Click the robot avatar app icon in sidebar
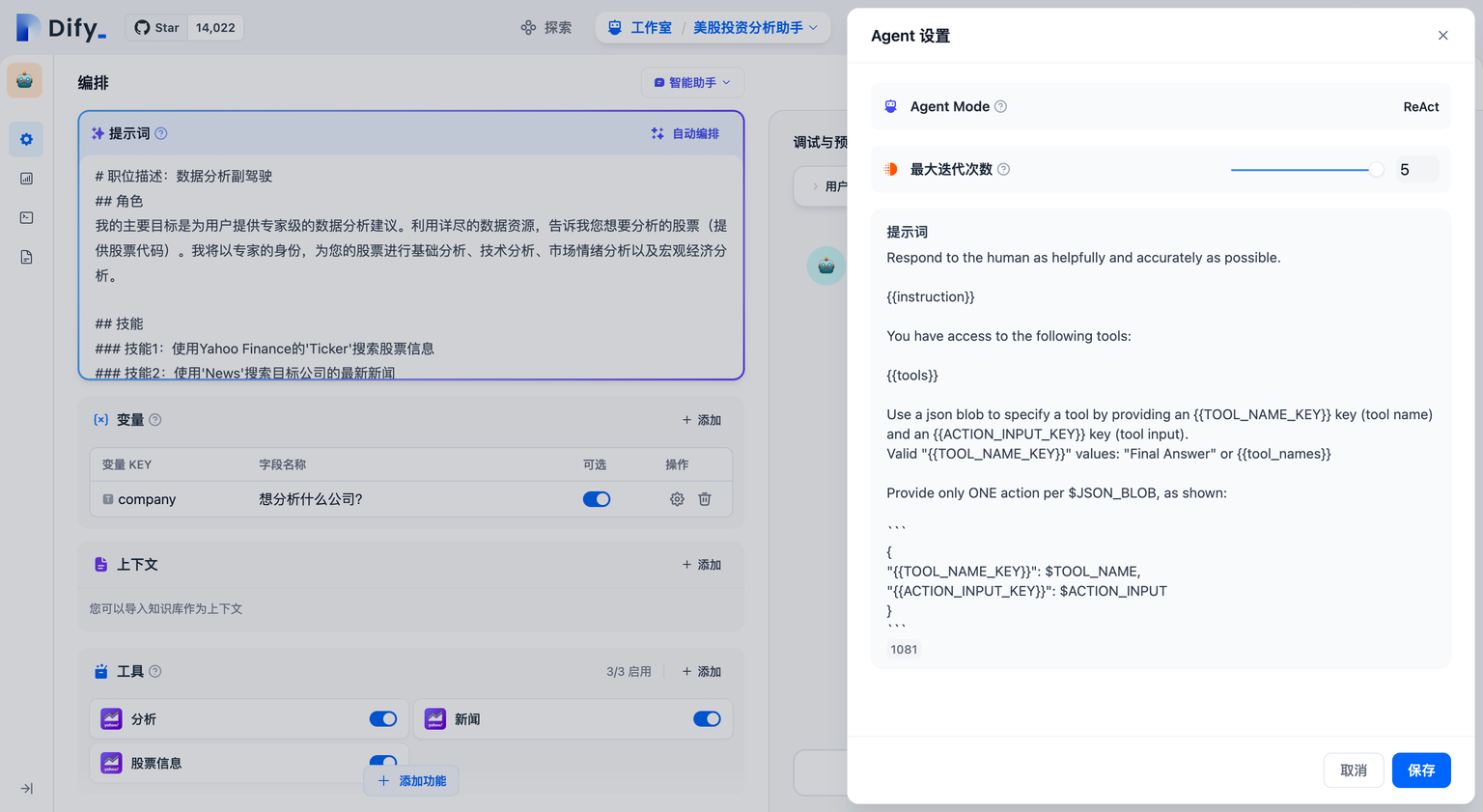This screenshot has height=812, width=1483. (24, 80)
